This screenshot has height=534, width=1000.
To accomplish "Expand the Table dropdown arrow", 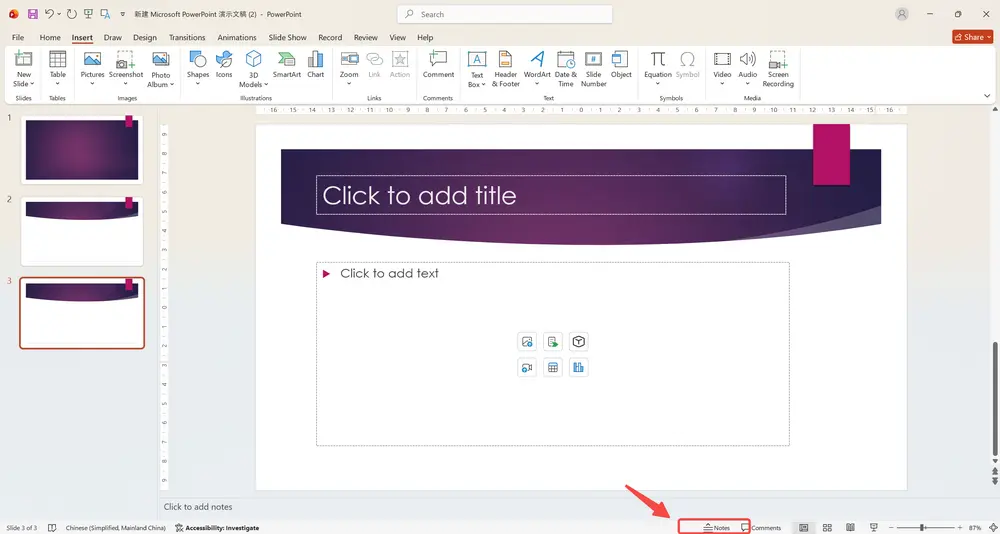I will click(58, 84).
